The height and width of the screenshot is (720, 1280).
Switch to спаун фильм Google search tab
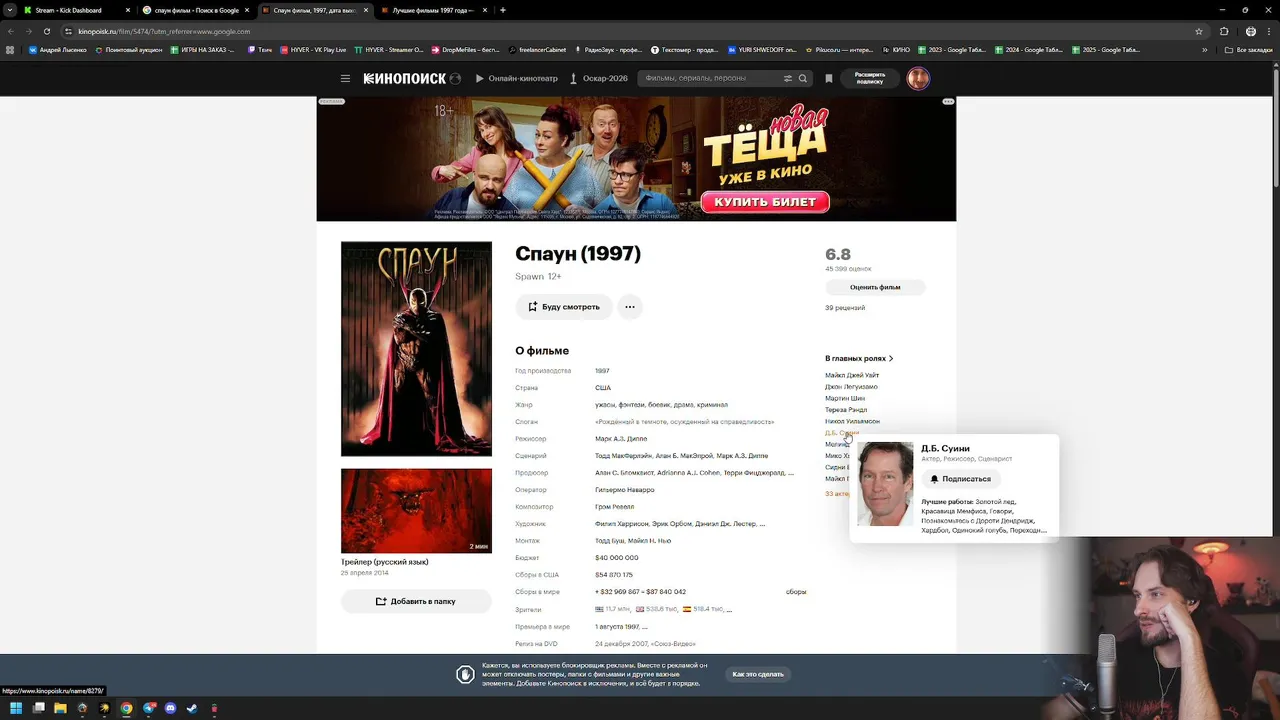[x=196, y=10]
